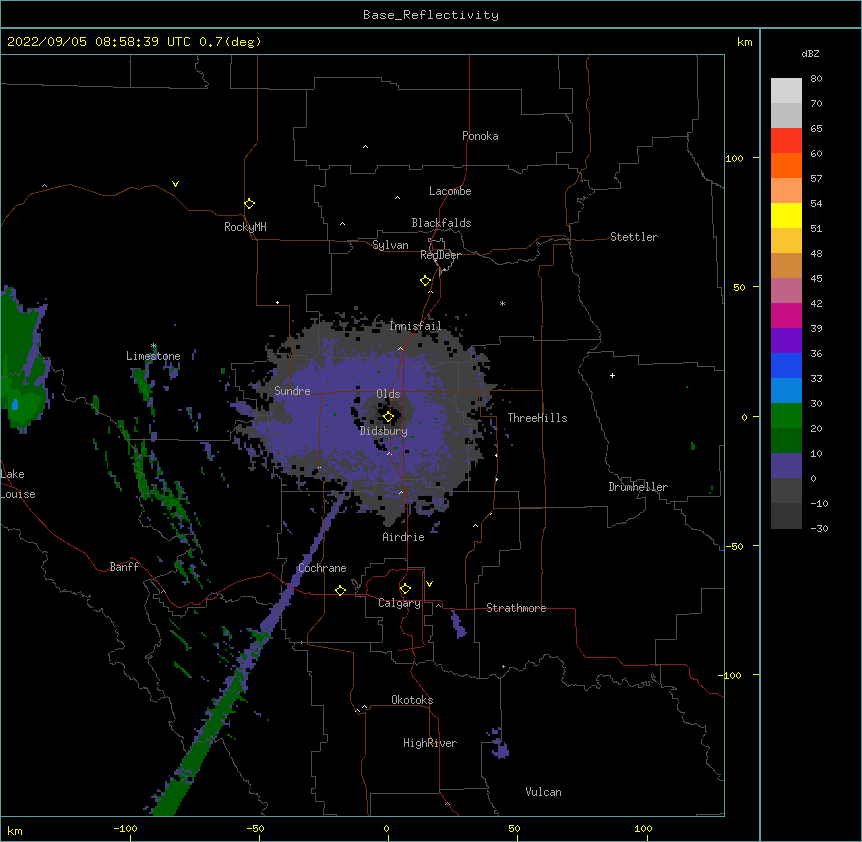Select the 65 dBZ red color swatch
Screen dimensions: 862x842
(786, 140)
